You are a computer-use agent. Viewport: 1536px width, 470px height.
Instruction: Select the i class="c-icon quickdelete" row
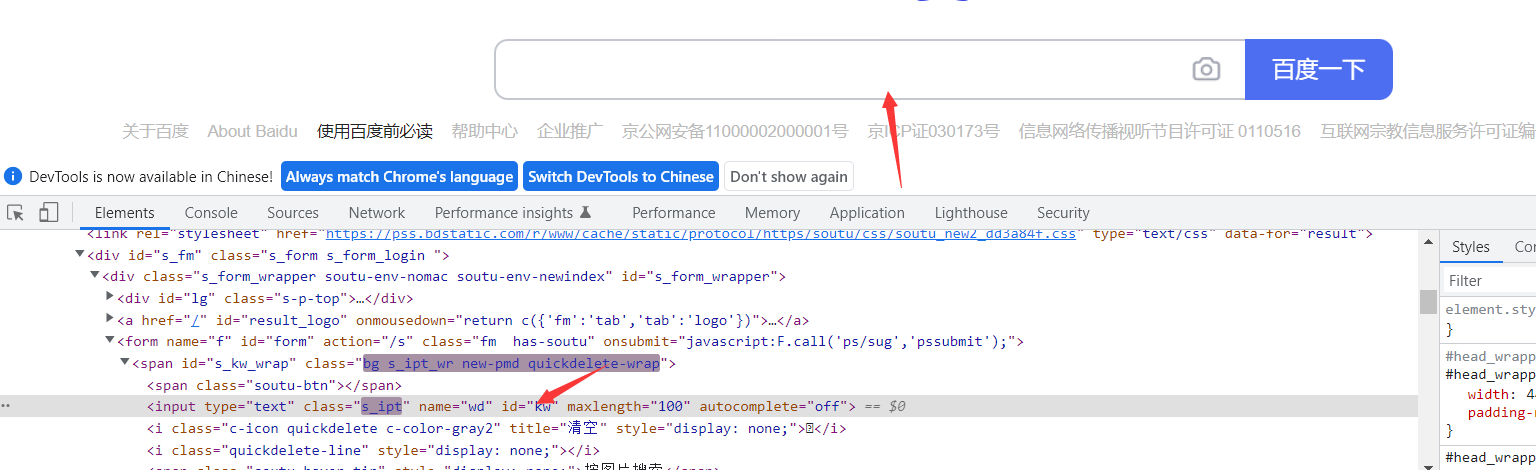click(497, 428)
